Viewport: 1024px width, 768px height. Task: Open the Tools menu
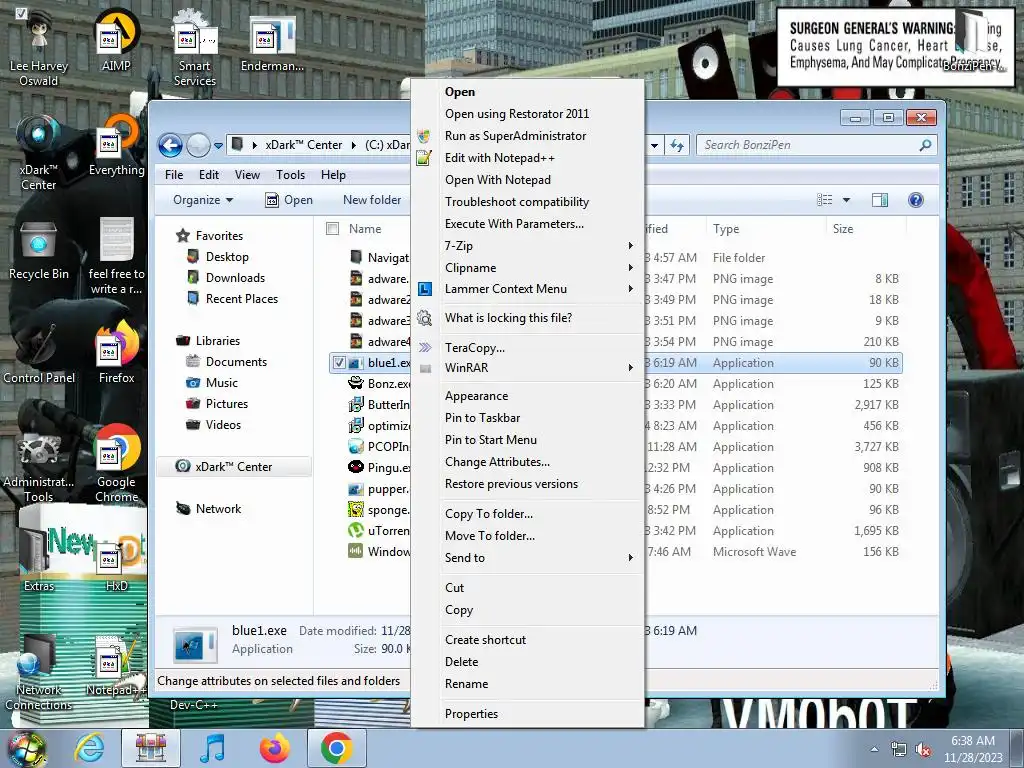tap(290, 175)
